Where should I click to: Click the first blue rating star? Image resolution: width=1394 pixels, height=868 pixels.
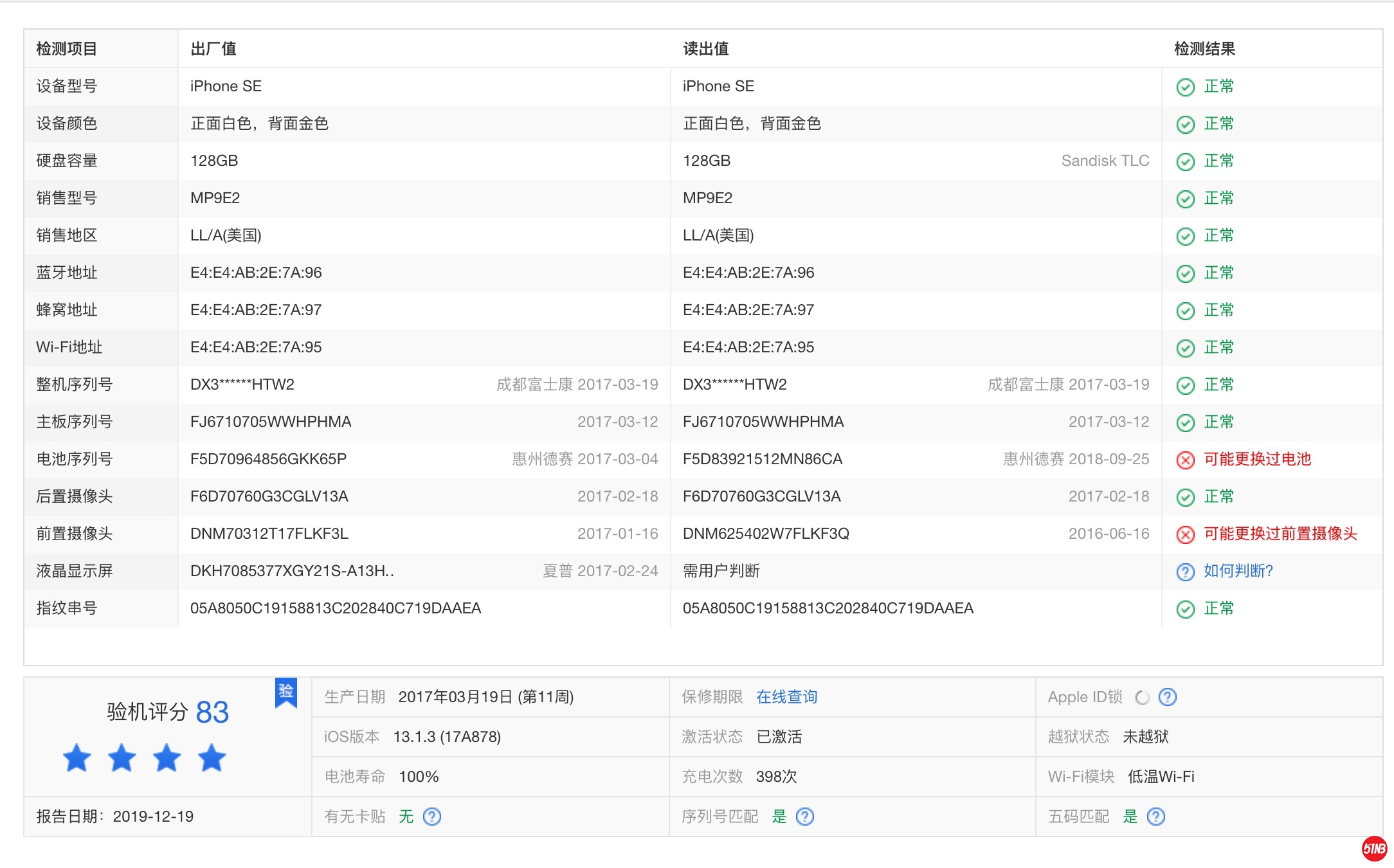pyautogui.click(x=77, y=757)
